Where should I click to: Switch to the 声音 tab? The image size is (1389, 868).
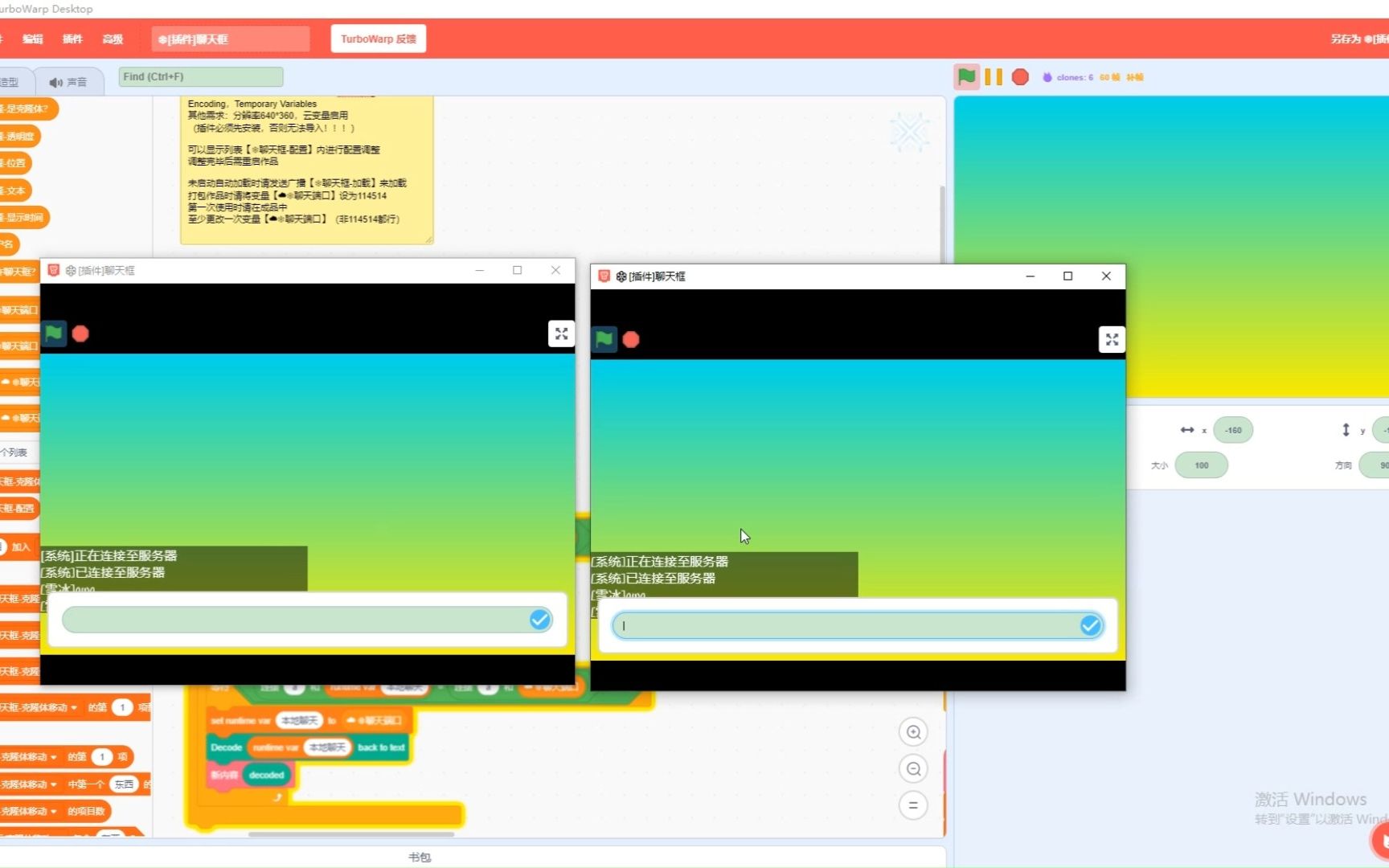[69, 82]
